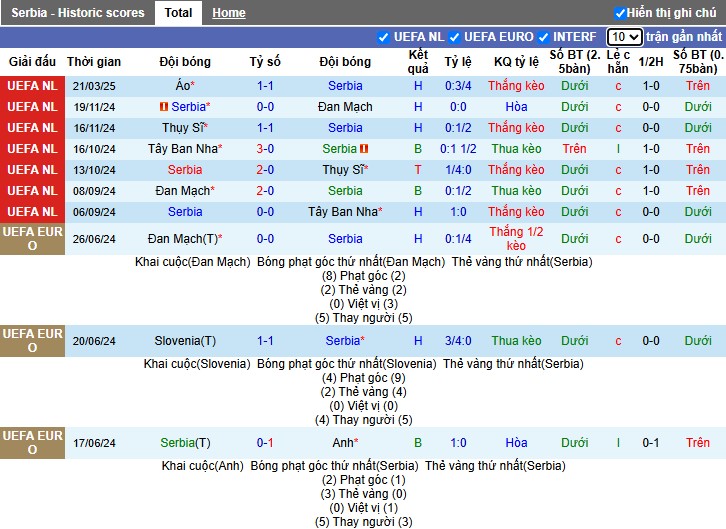Open the 10 recent matches dropdown
This screenshot has width=726, height=529.
click(625, 37)
